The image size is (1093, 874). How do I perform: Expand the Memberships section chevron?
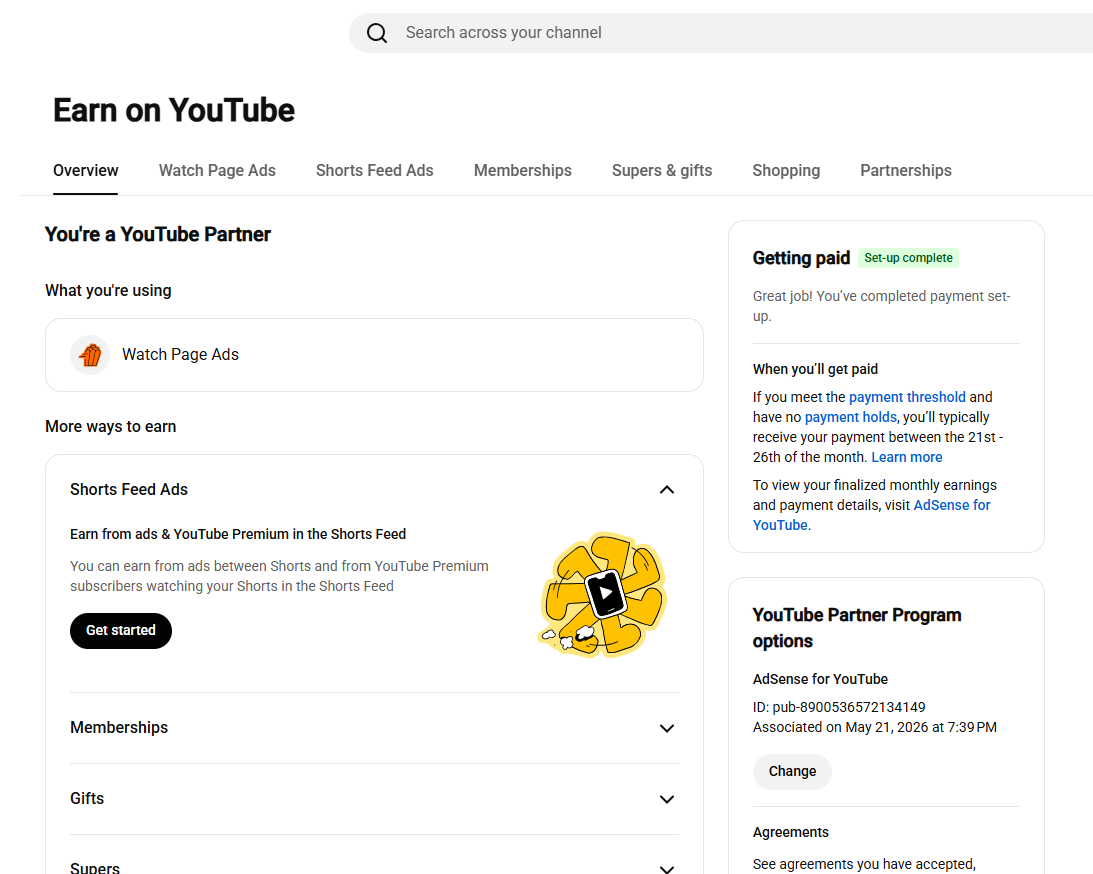pyautogui.click(x=666, y=728)
